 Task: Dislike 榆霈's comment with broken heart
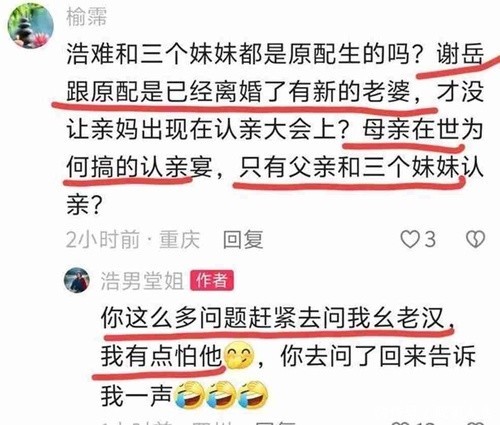click(x=475, y=239)
